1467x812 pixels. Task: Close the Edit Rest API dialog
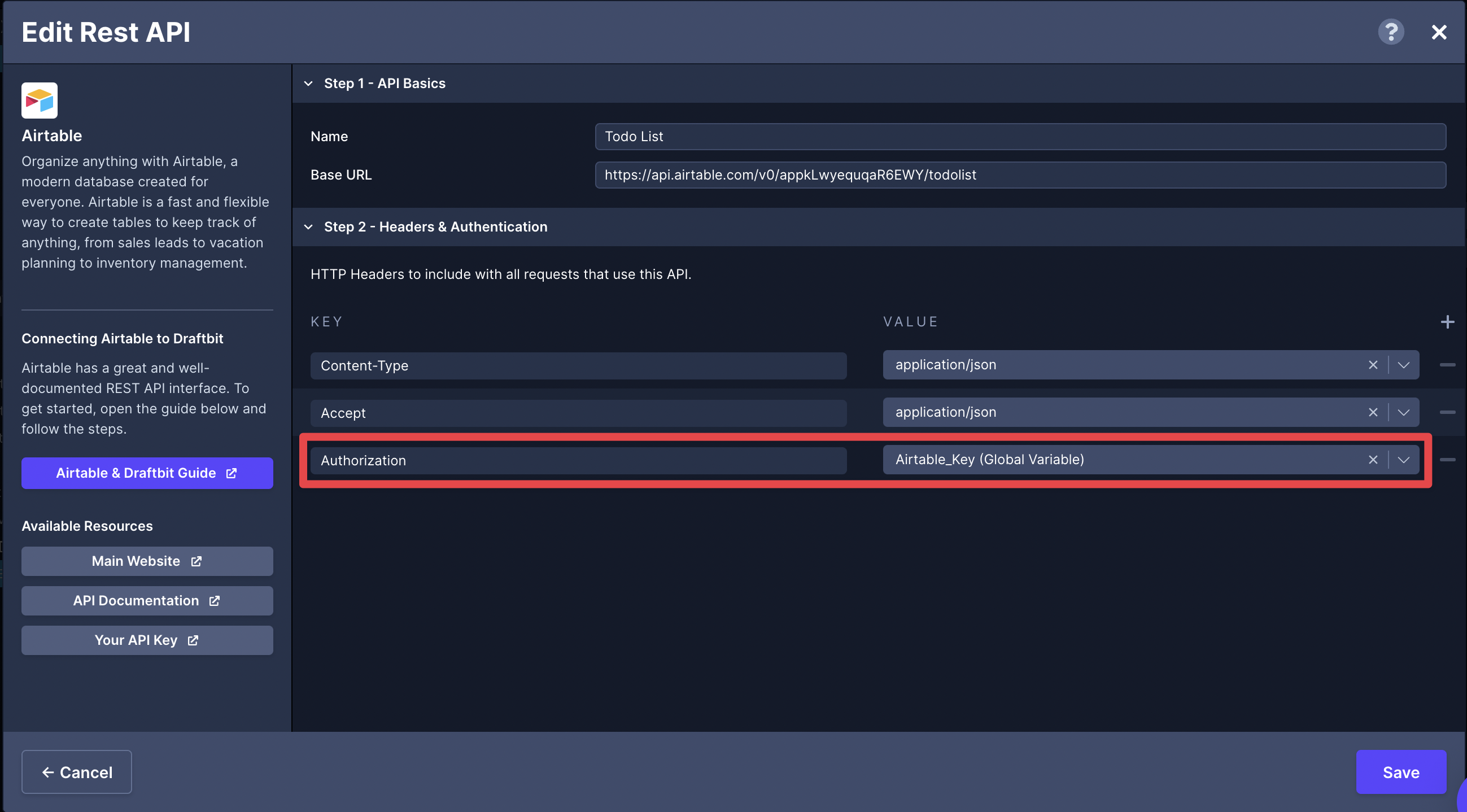[1439, 32]
